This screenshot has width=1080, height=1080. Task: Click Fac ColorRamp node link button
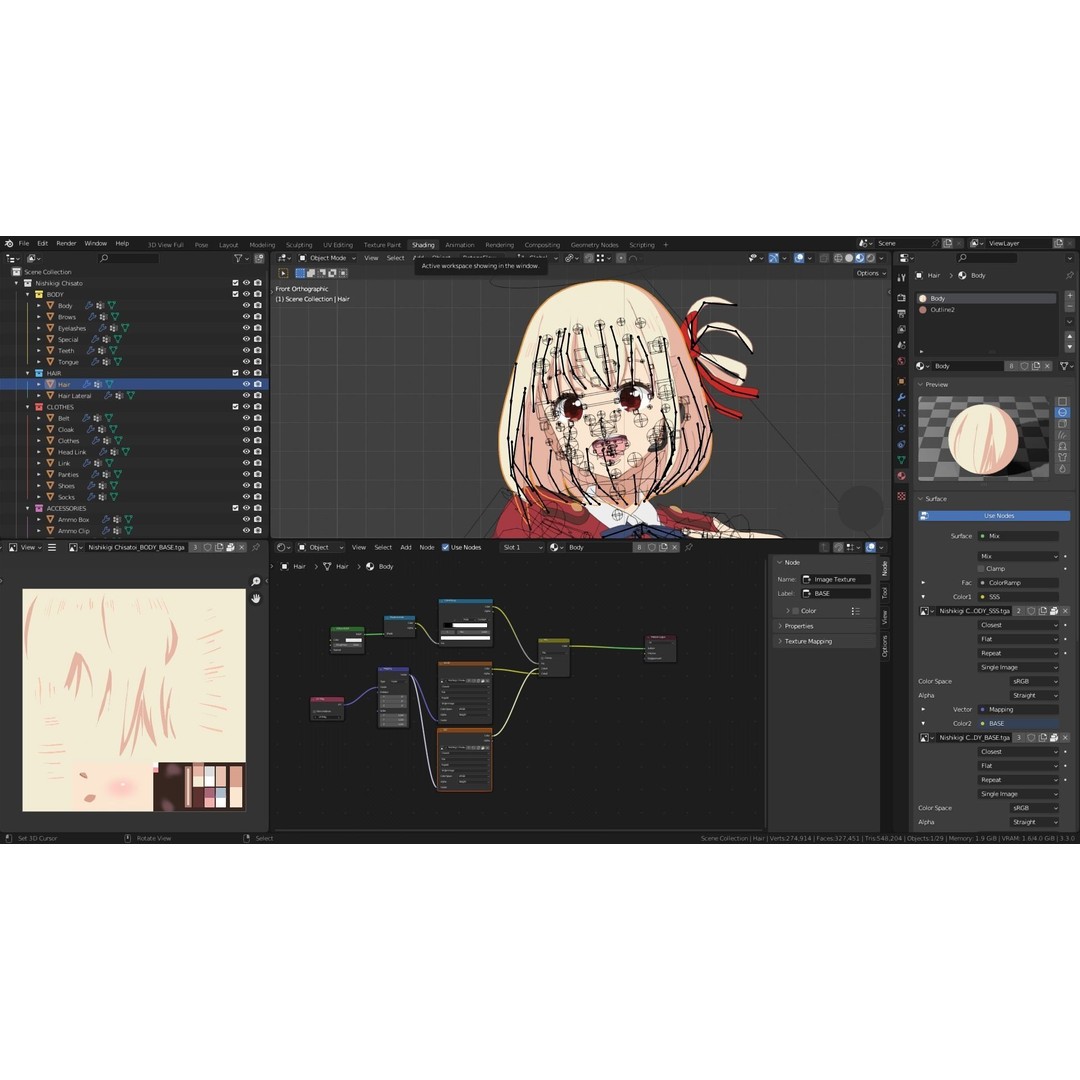click(1018, 583)
